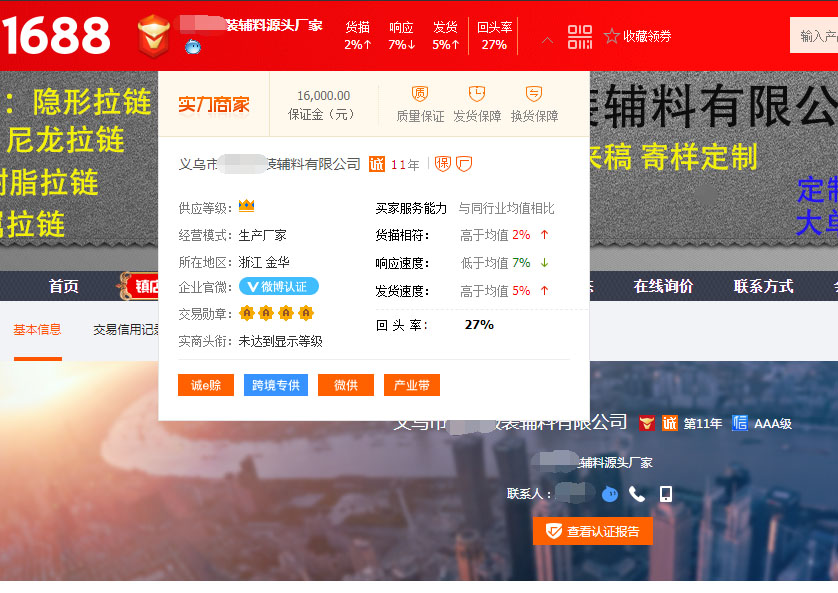This screenshot has height=593, width=838.
Task: Click the favorite star icon
Action: pyautogui.click(x=611, y=36)
